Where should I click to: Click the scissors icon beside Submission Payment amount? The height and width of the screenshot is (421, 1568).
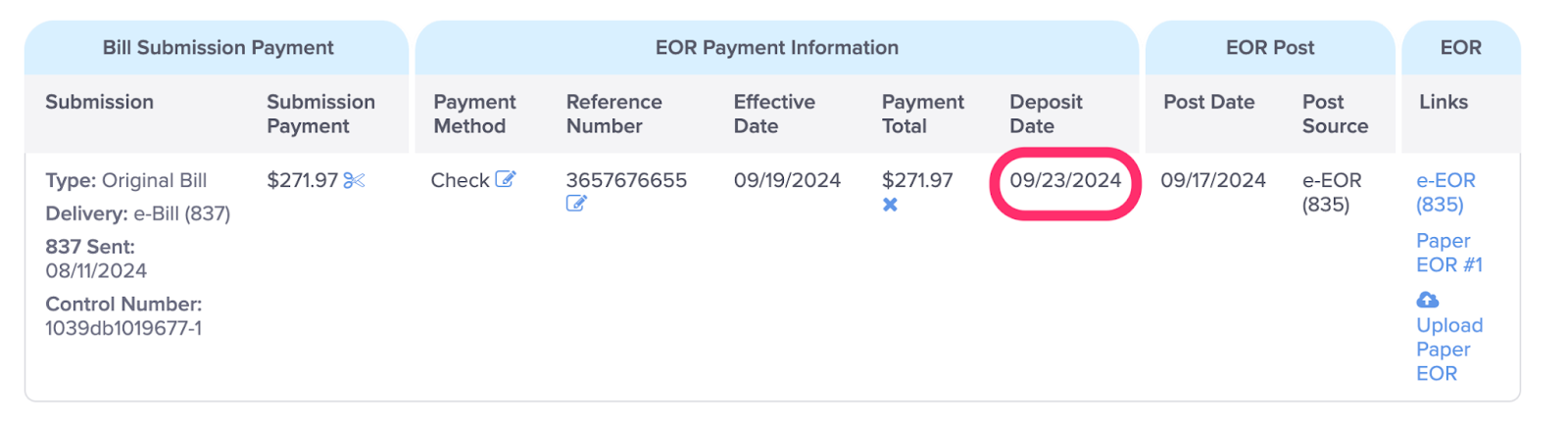(354, 180)
